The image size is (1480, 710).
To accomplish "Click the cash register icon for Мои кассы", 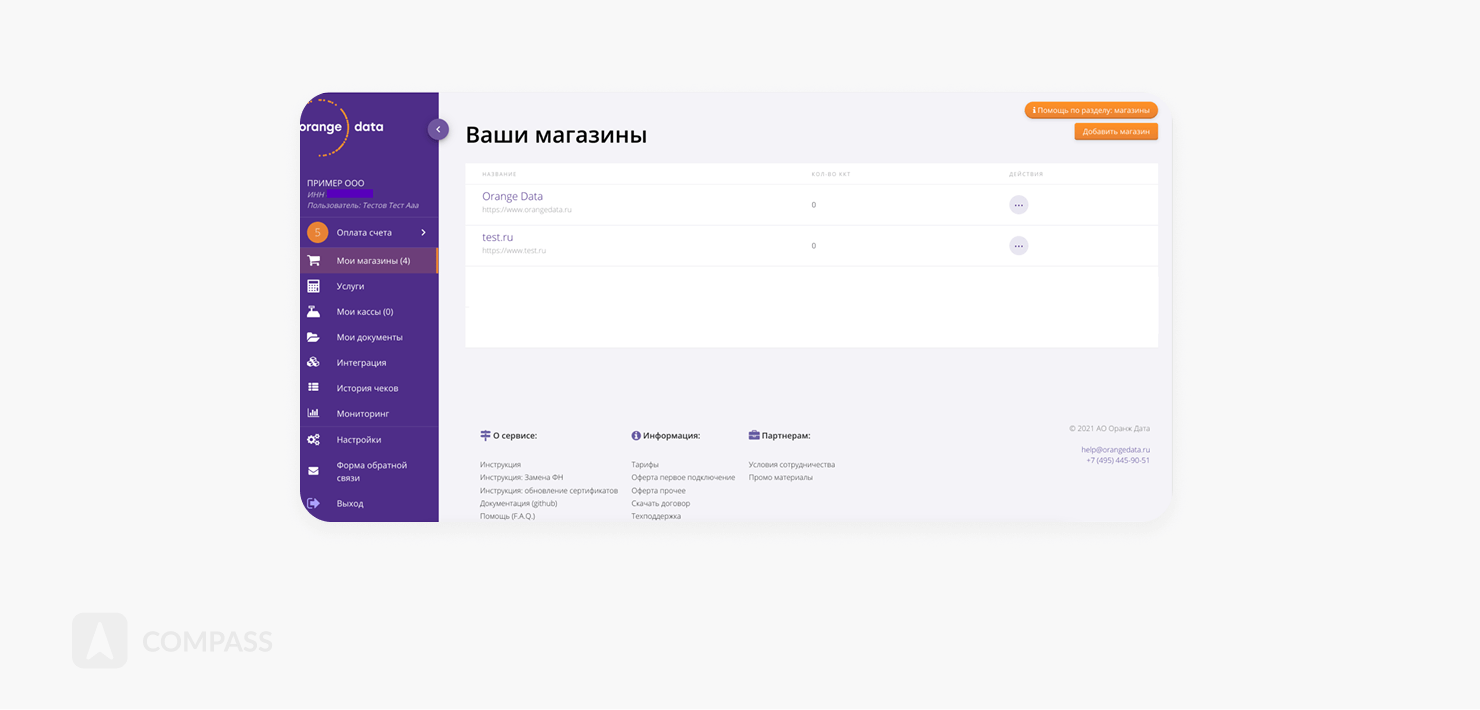I will (x=313, y=311).
